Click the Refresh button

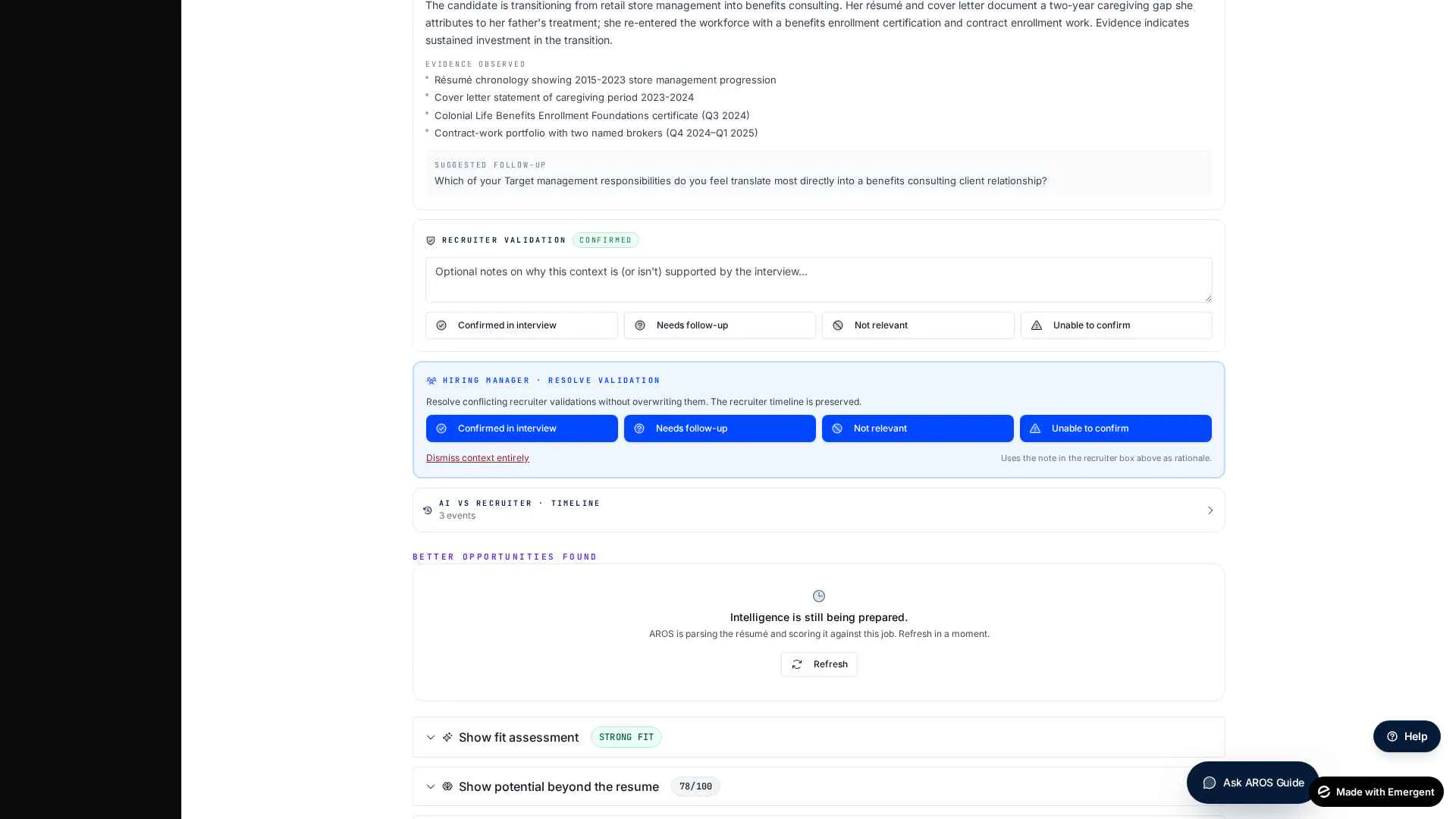(819, 664)
